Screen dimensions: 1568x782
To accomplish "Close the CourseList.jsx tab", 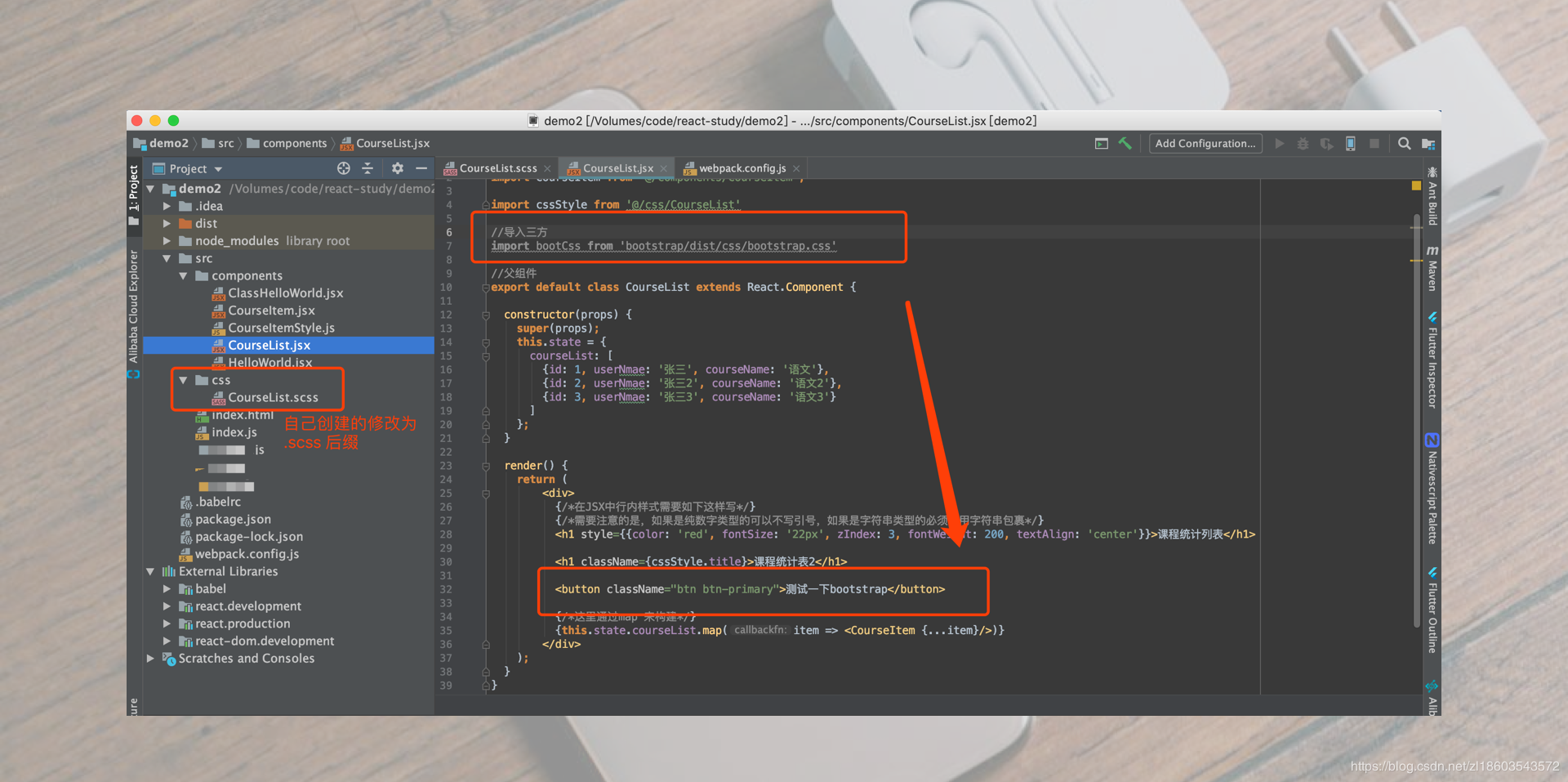I will [x=664, y=169].
